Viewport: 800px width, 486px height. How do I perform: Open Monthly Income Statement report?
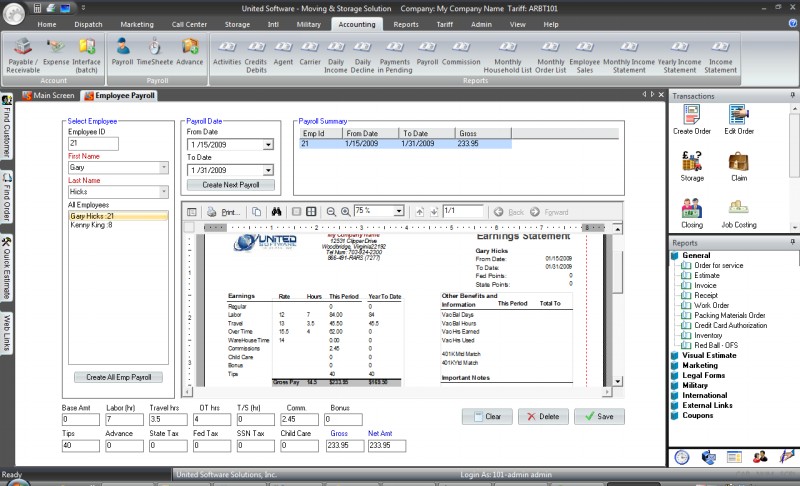[x=629, y=56]
